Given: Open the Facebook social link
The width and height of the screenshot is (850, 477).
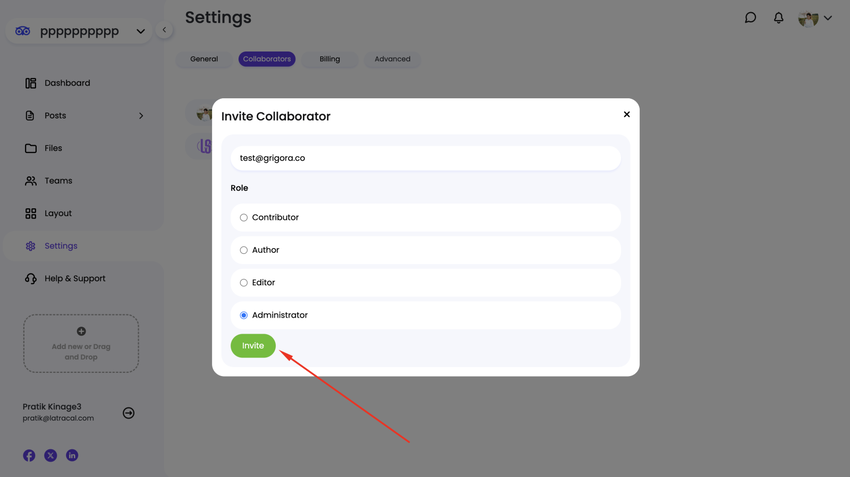Looking at the screenshot, I should point(29,455).
